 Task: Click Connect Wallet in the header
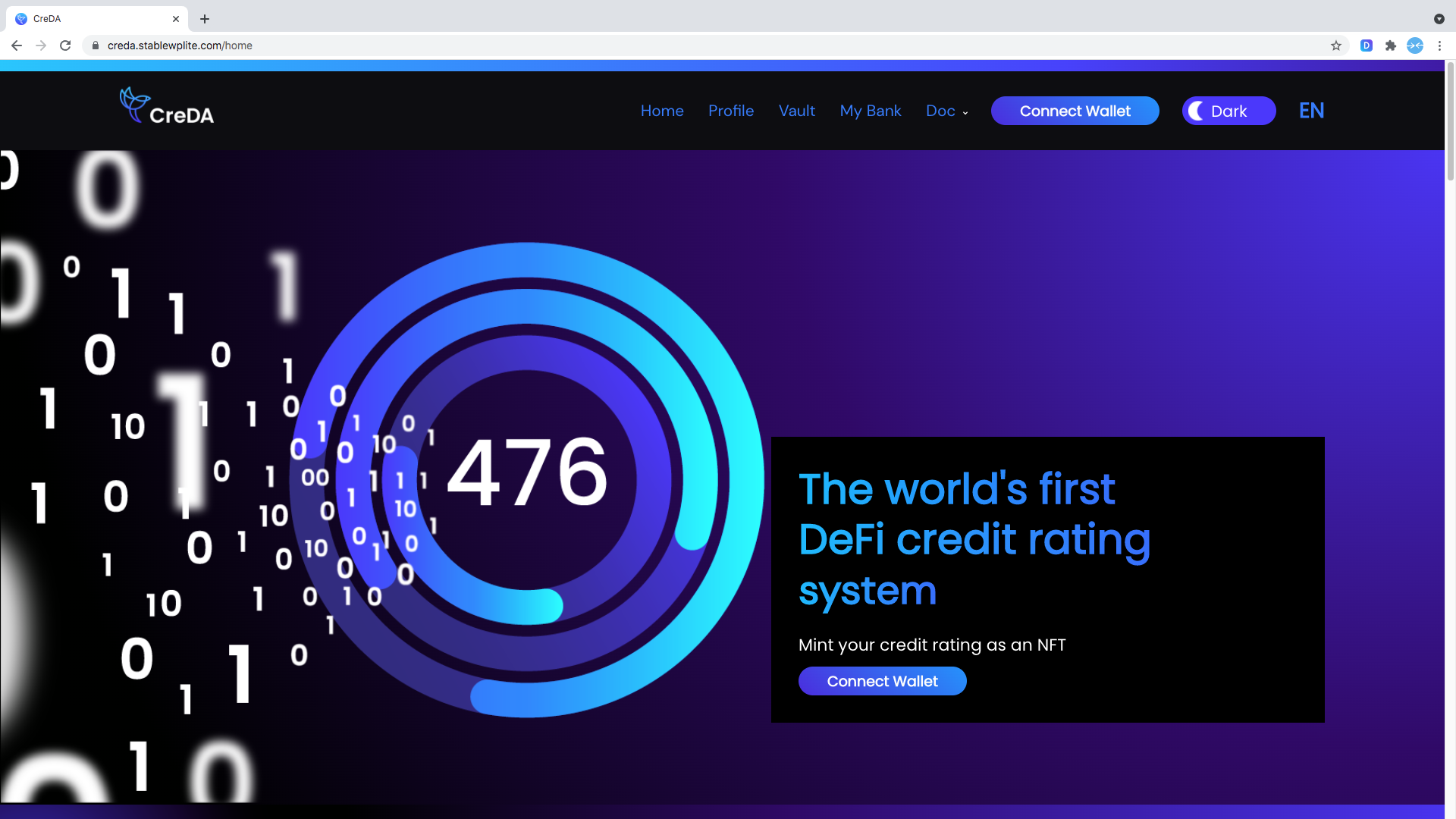pos(1075,111)
